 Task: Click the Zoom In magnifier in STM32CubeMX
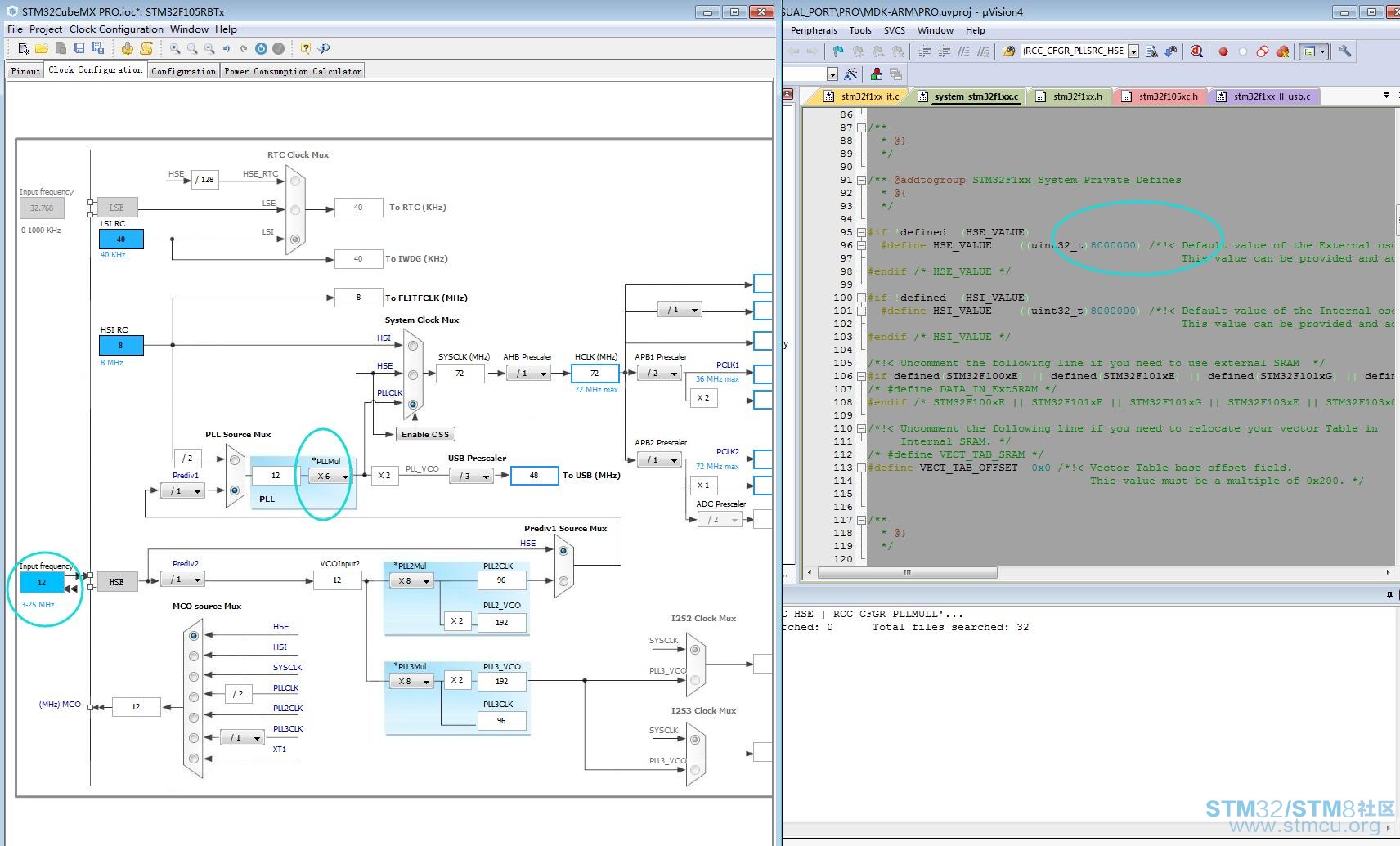pos(175,49)
